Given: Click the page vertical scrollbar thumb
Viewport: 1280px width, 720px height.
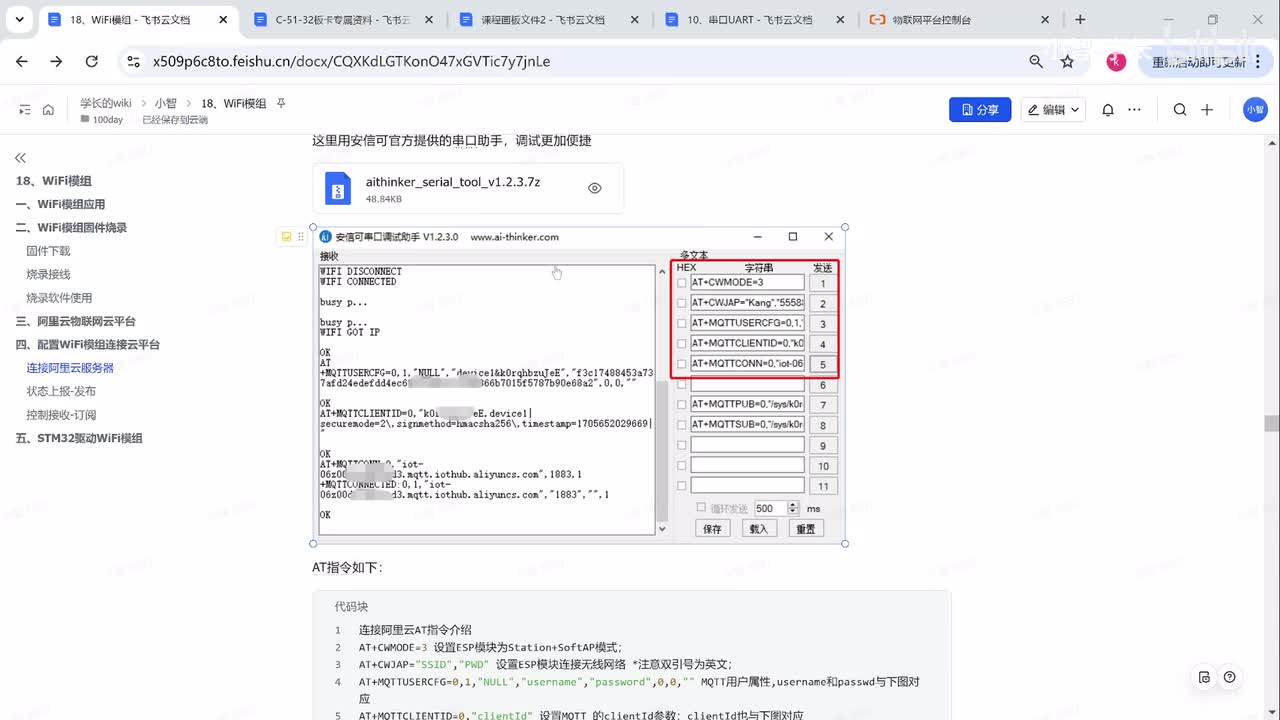Looking at the screenshot, I should pyautogui.click(x=1272, y=423).
